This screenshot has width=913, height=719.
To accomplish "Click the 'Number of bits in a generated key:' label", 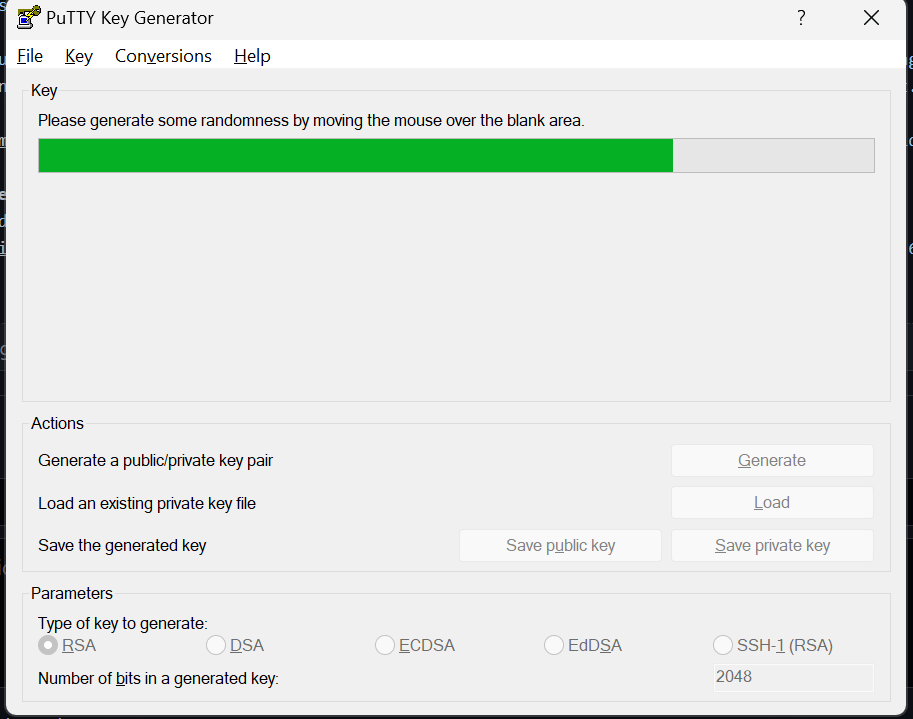I will tap(158, 678).
